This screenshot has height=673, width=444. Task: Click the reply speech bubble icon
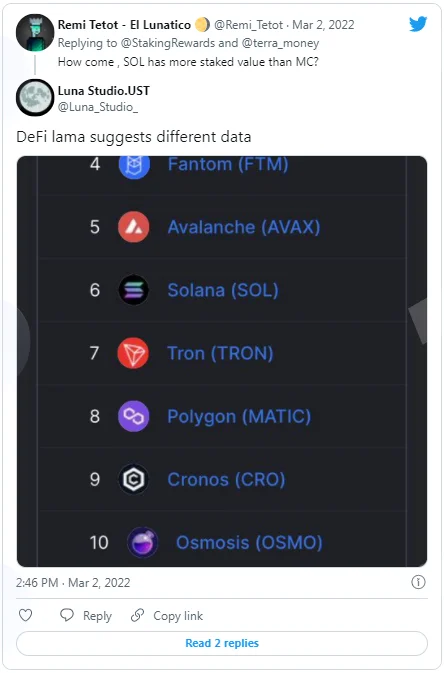click(67, 615)
